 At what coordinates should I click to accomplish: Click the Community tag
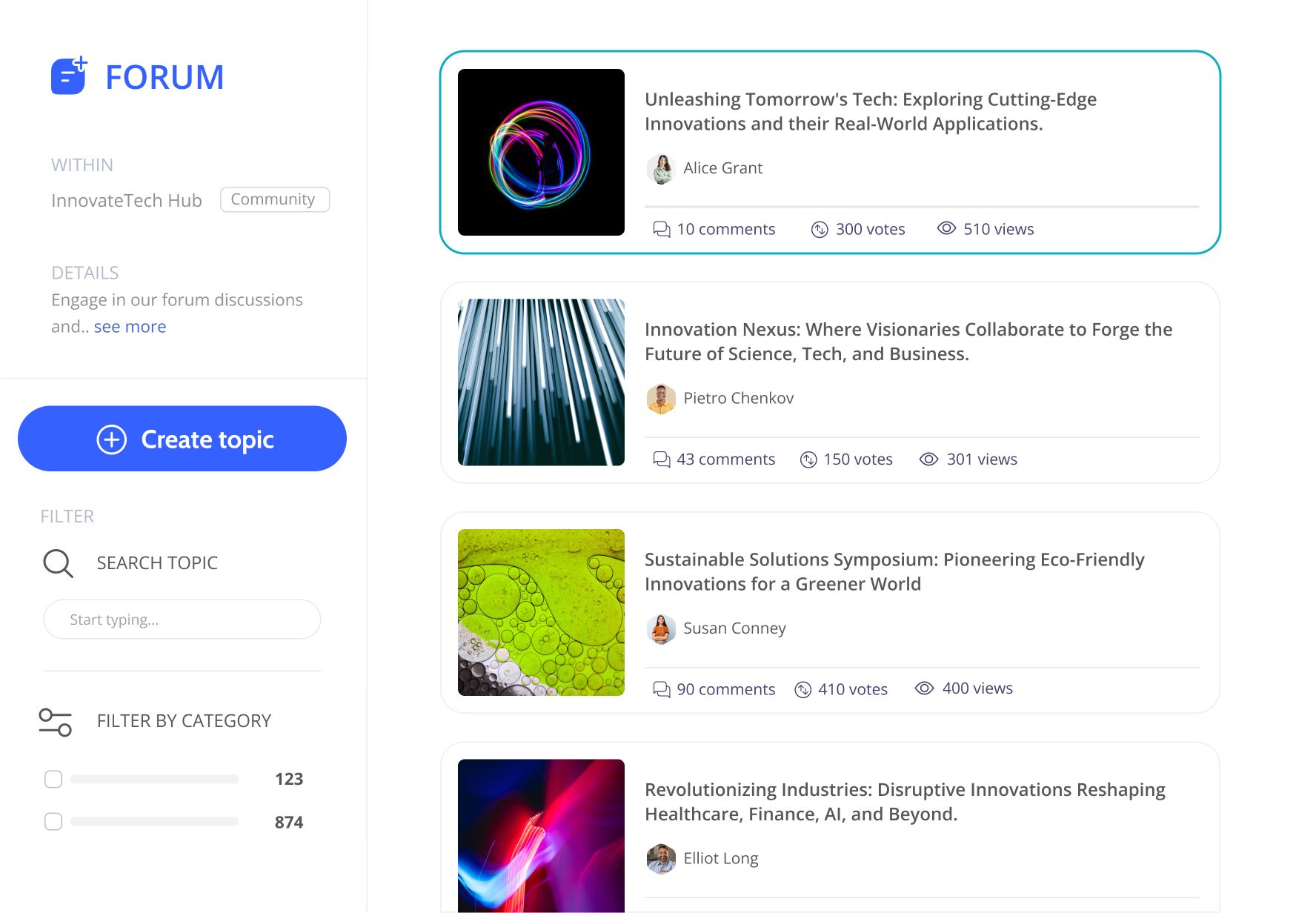(274, 199)
